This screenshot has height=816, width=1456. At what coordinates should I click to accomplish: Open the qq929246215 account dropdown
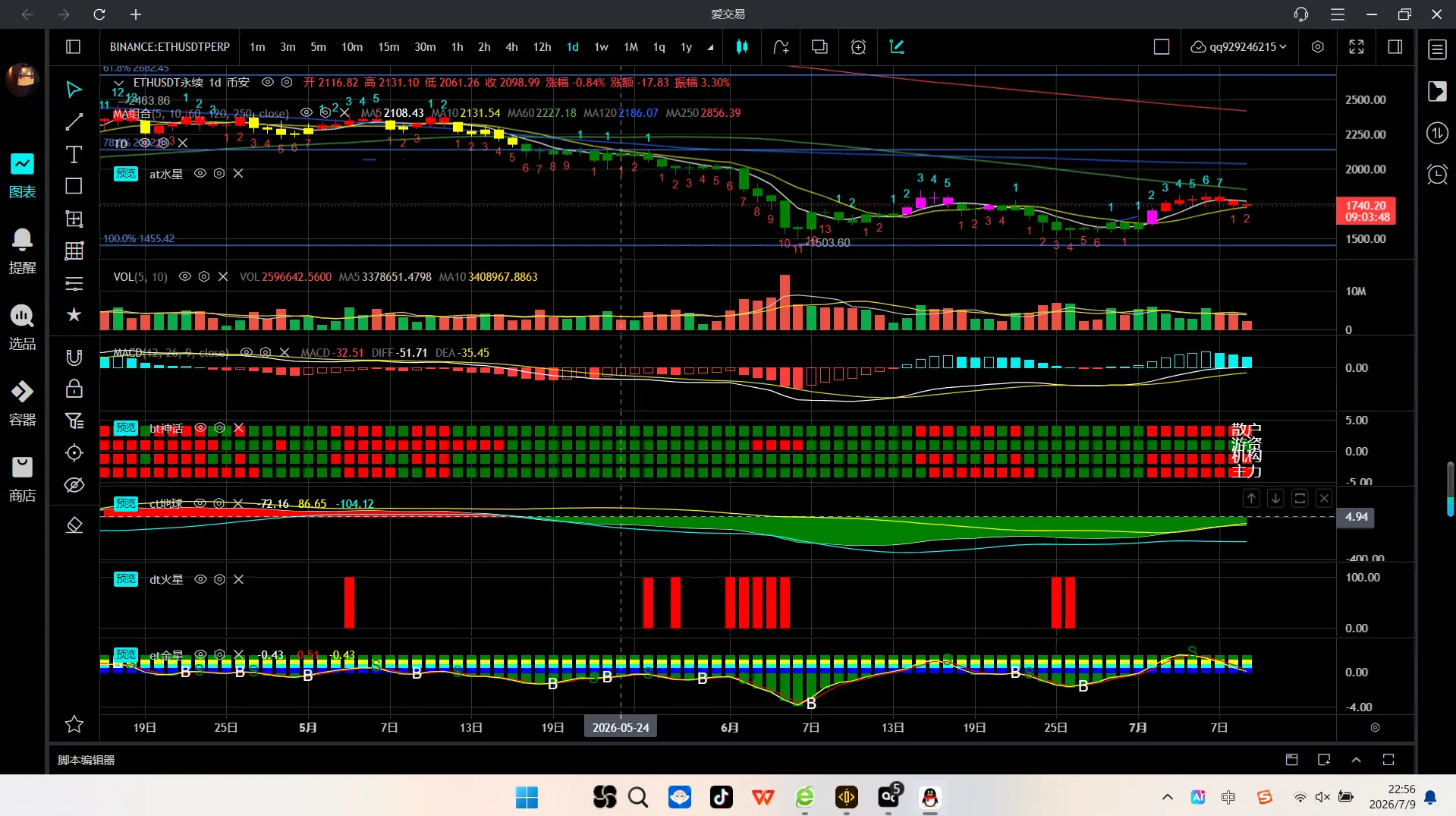[1239, 47]
